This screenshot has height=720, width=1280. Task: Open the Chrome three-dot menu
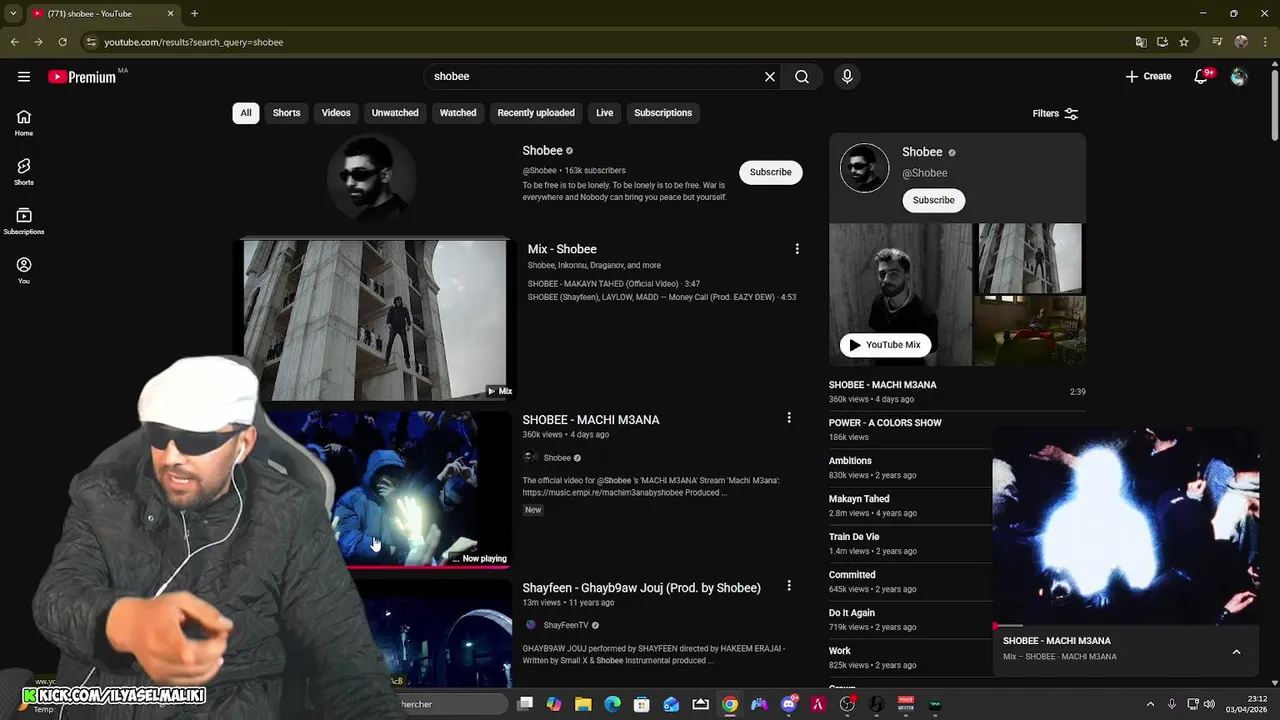(x=1264, y=42)
